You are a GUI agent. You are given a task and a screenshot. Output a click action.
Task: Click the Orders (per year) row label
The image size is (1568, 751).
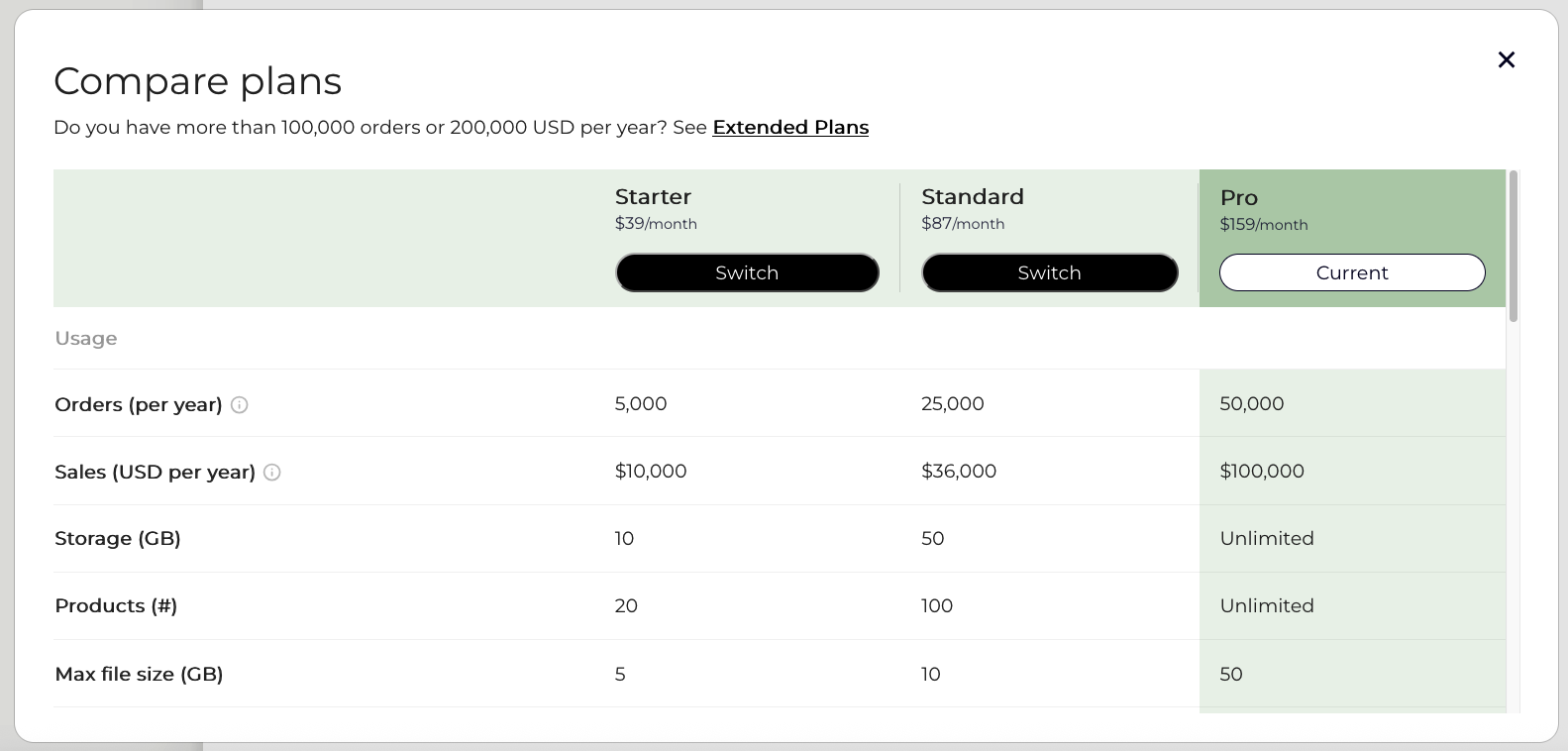tap(139, 404)
